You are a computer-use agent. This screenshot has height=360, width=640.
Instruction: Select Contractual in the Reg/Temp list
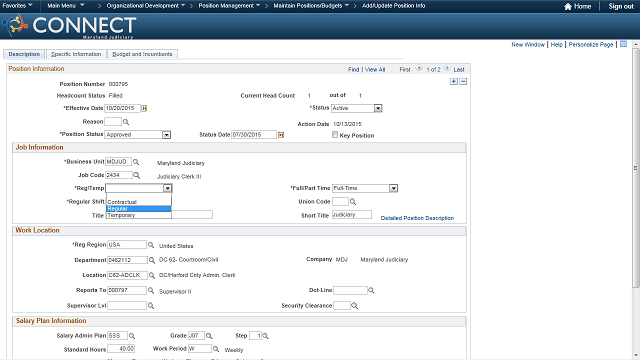(x=138, y=202)
